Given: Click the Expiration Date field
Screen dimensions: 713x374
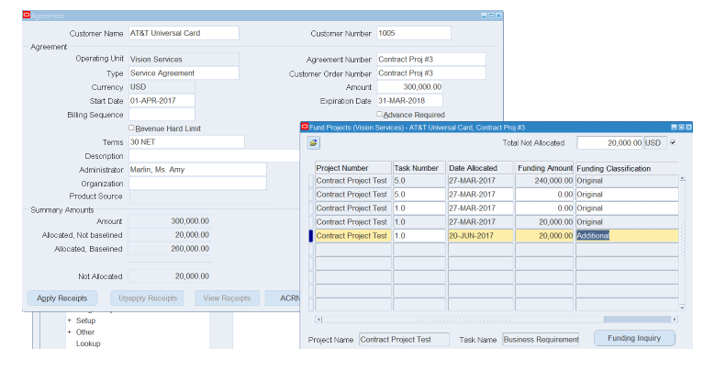Looking at the screenshot, I should tap(409, 101).
